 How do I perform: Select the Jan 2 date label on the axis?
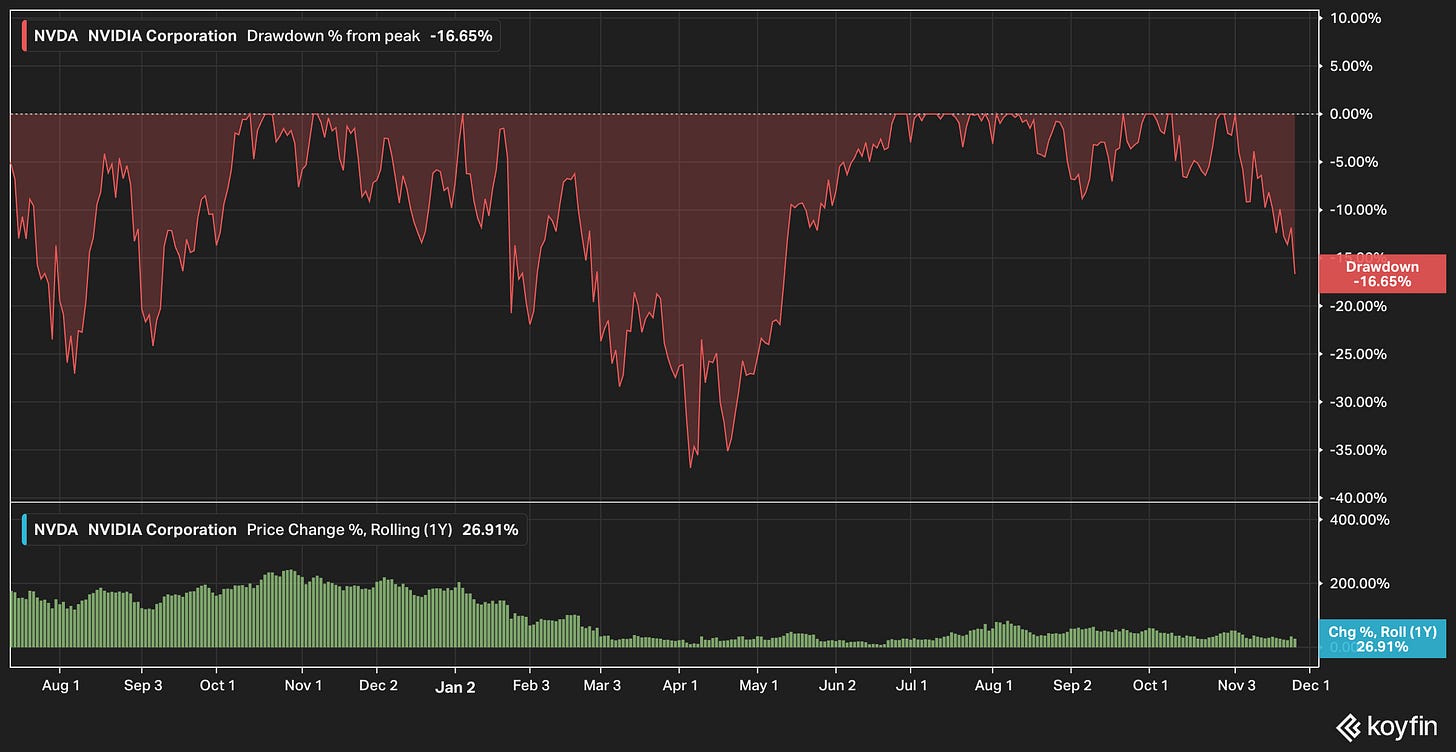pyautogui.click(x=455, y=687)
